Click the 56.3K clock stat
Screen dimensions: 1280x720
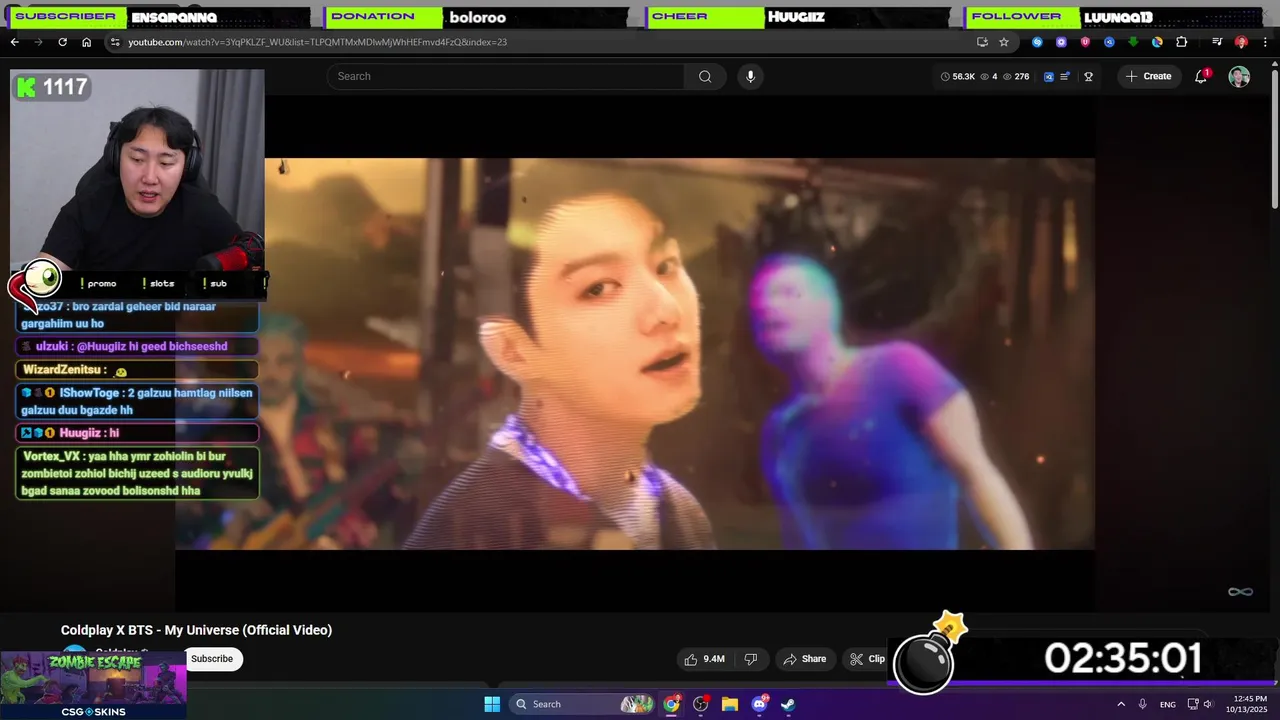[x=958, y=76]
